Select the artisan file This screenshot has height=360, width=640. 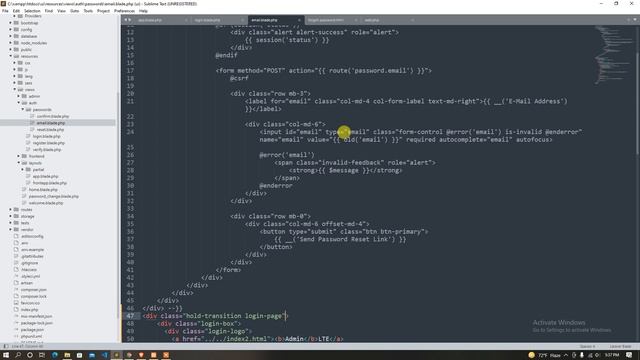27,283
